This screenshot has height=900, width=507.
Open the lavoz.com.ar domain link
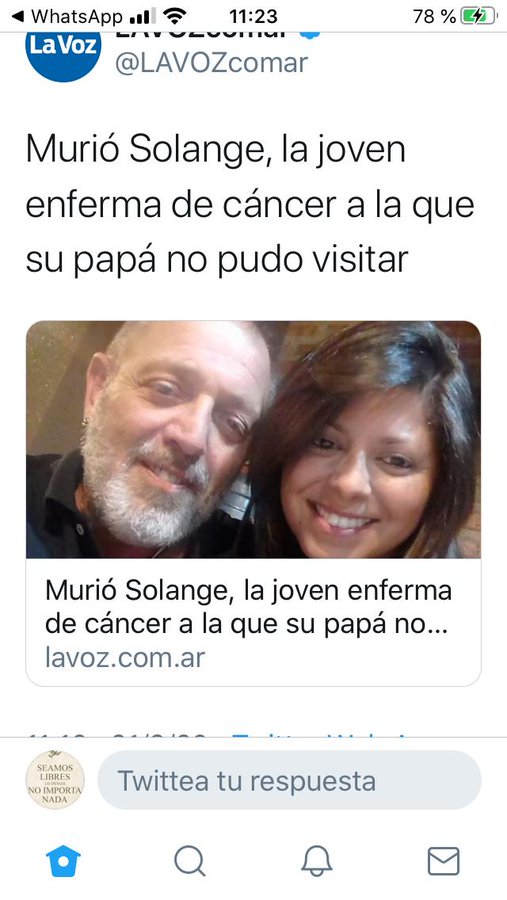[x=125, y=658]
